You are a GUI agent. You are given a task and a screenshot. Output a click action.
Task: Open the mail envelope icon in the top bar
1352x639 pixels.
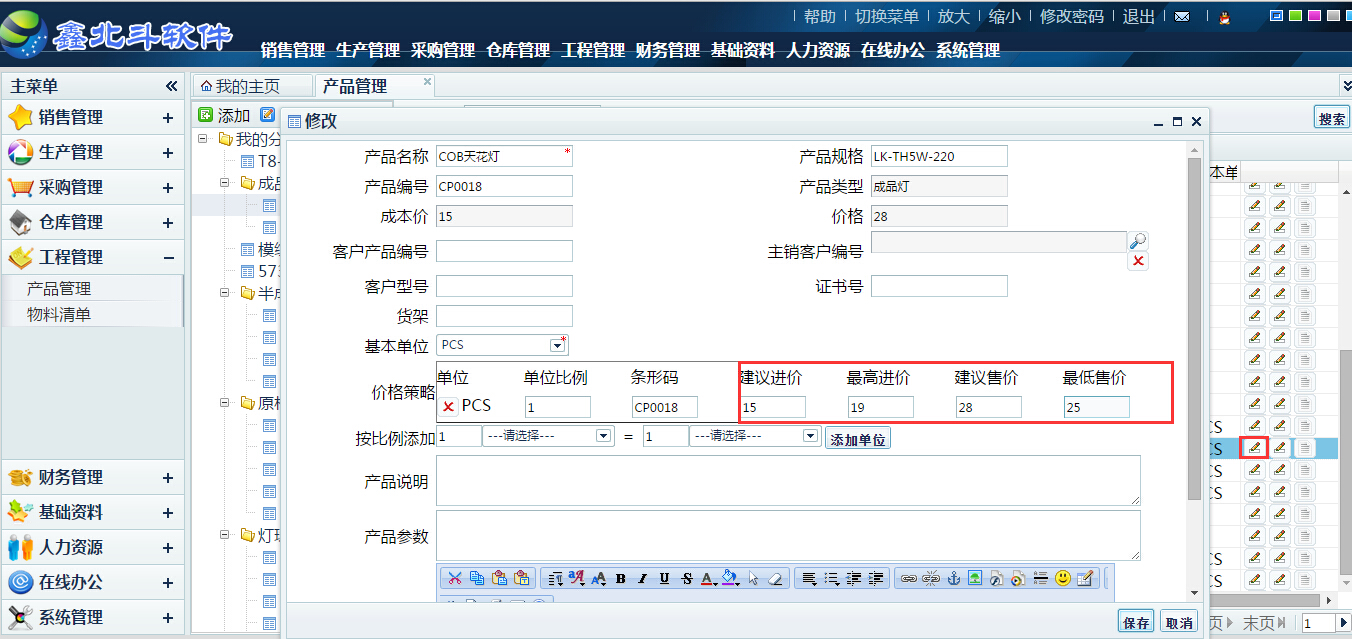[1182, 17]
